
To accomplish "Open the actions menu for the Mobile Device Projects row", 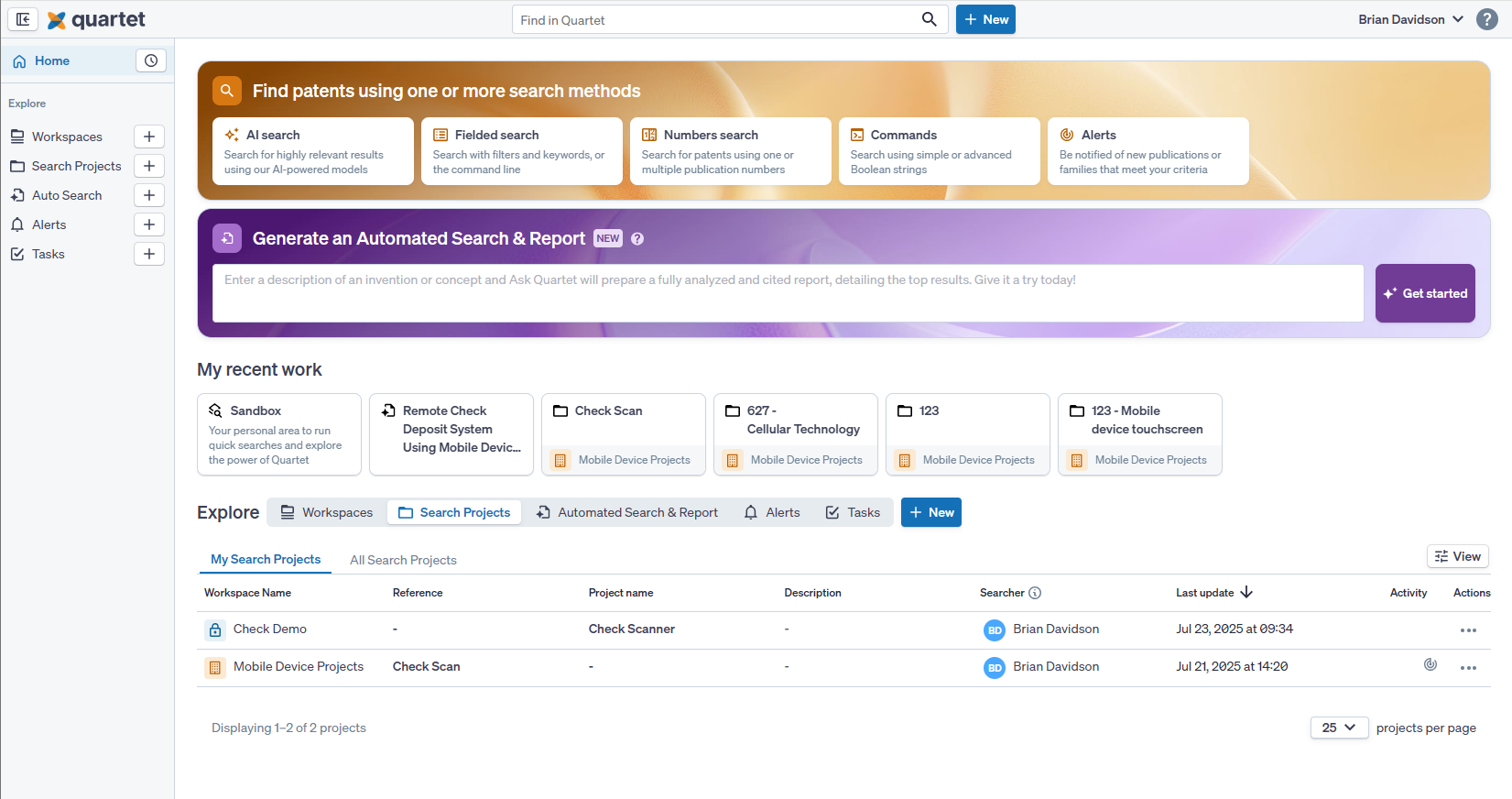I will [1468, 668].
